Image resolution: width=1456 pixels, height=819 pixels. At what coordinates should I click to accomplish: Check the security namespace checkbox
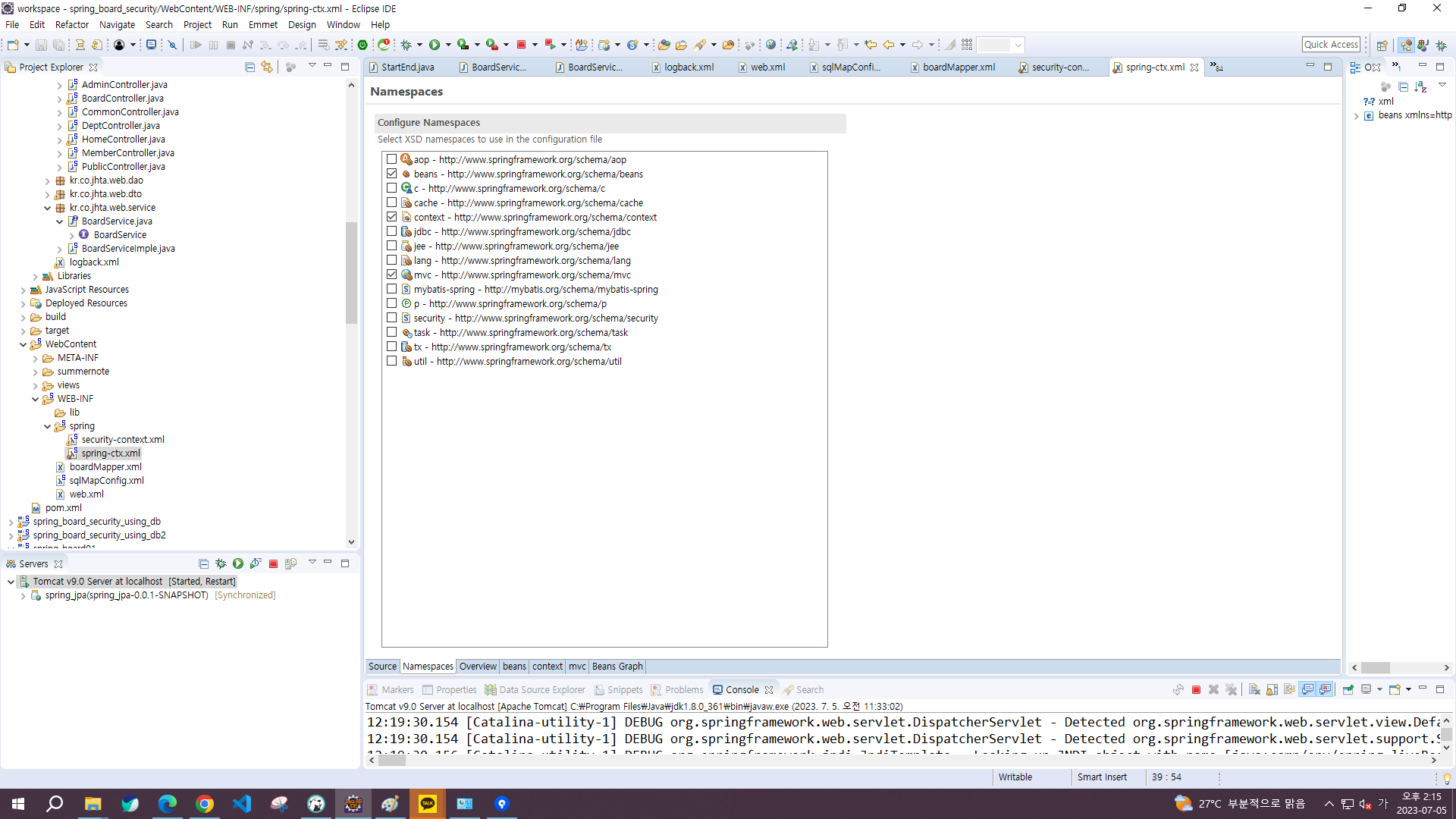(x=391, y=318)
